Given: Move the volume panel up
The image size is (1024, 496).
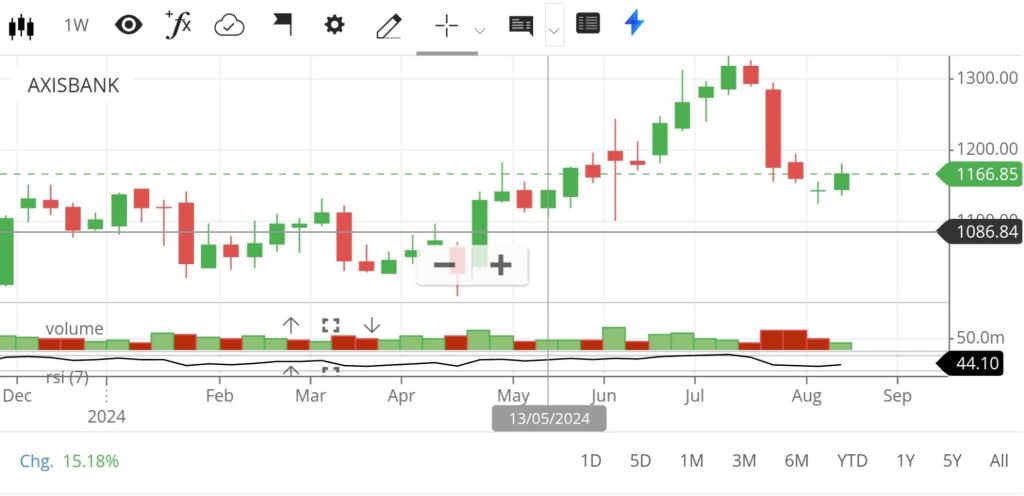Looking at the screenshot, I should tap(291, 324).
